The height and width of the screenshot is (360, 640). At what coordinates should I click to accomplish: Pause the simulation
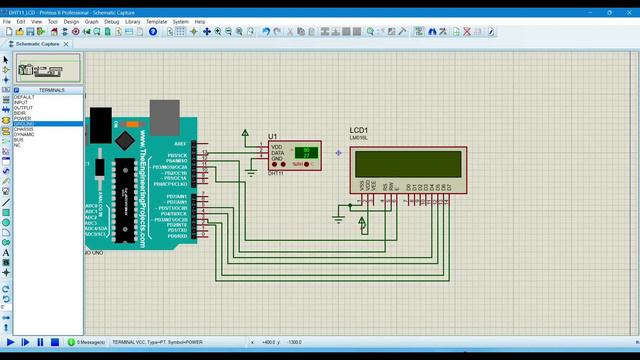pos(40,342)
